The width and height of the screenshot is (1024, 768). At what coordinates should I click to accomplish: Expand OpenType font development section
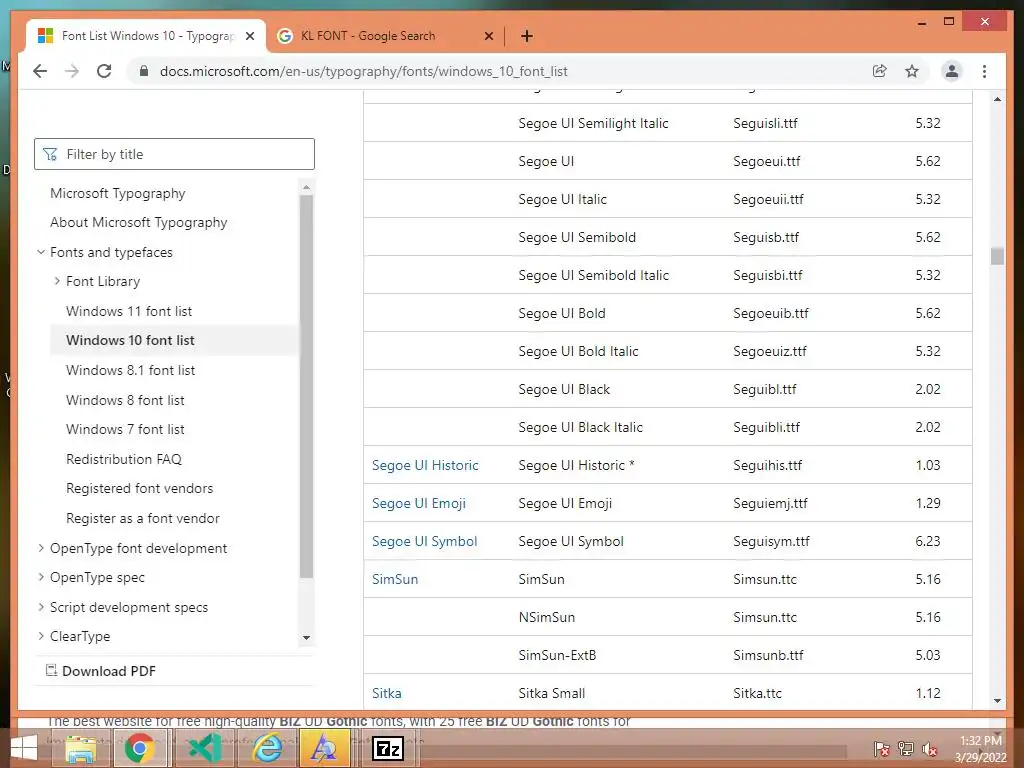[40, 548]
